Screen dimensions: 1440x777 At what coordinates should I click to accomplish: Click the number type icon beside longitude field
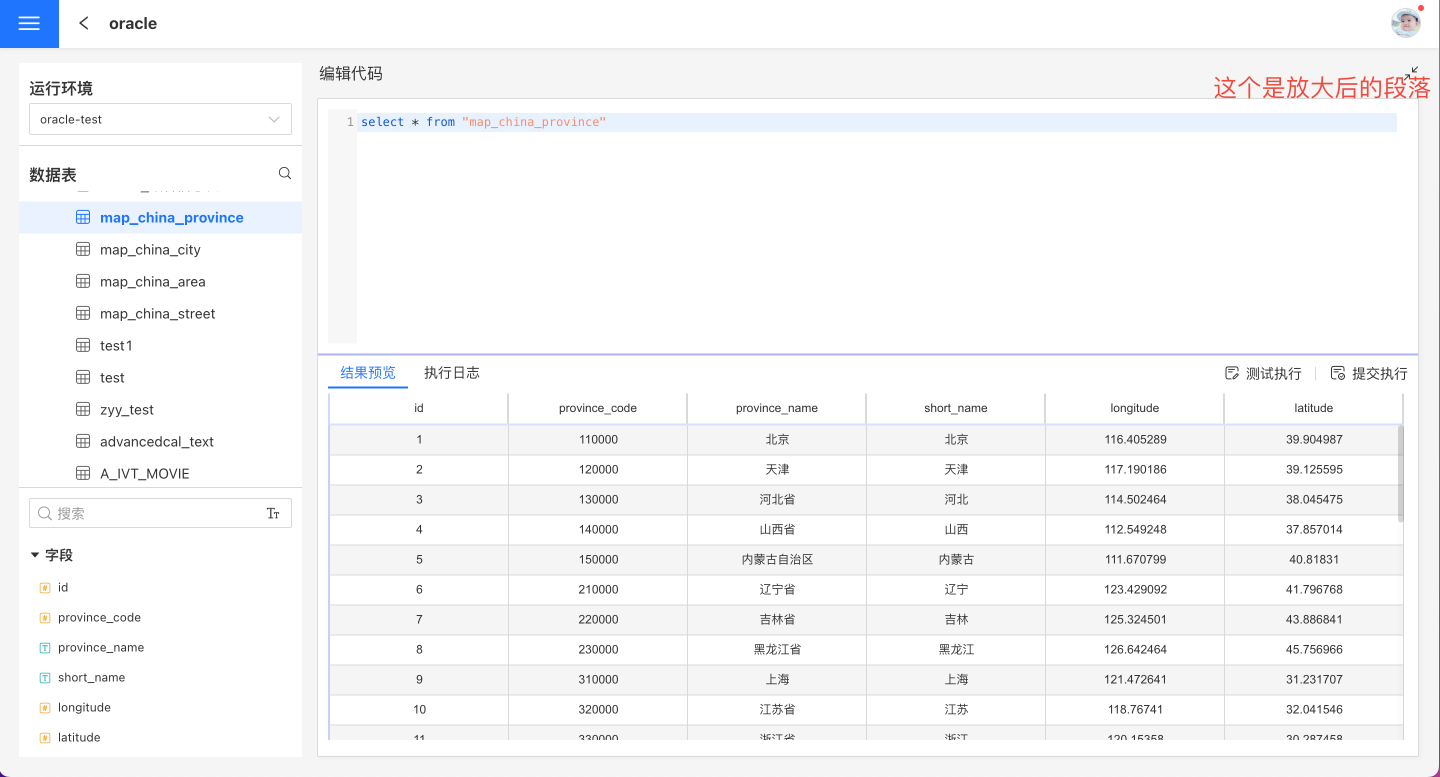45,708
